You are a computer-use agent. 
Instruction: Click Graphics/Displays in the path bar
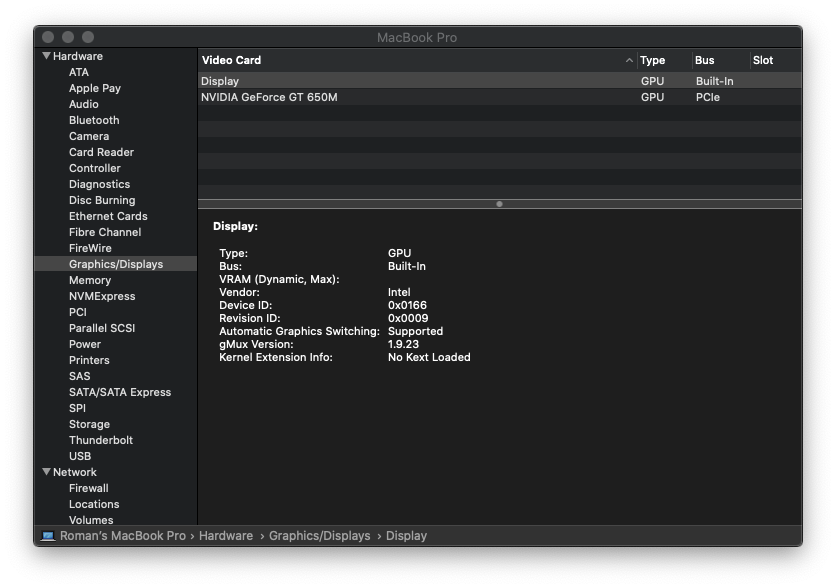tap(319, 536)
